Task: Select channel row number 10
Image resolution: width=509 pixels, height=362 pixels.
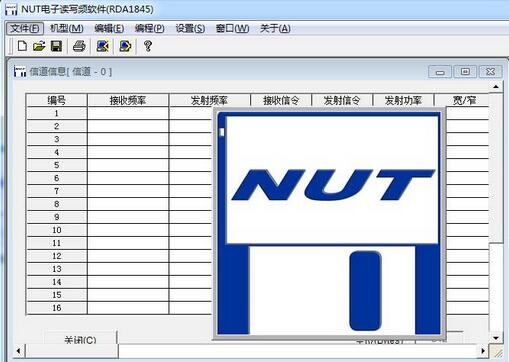Action: [56, 230]
